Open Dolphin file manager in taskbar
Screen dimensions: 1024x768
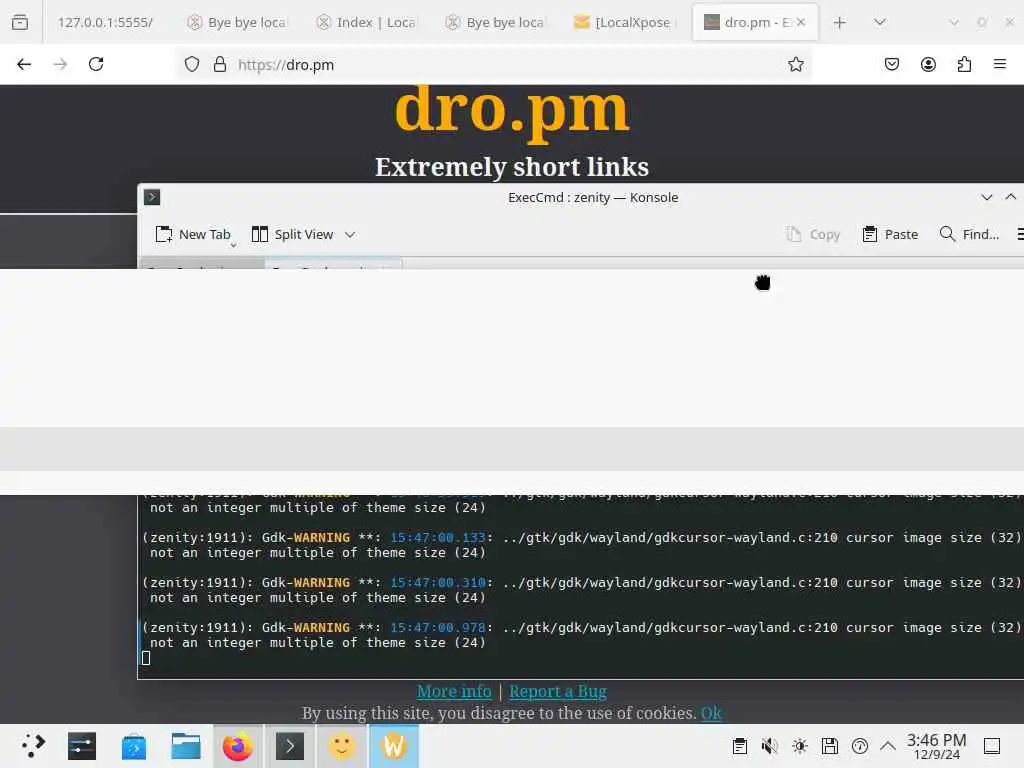tap(185, 746)
